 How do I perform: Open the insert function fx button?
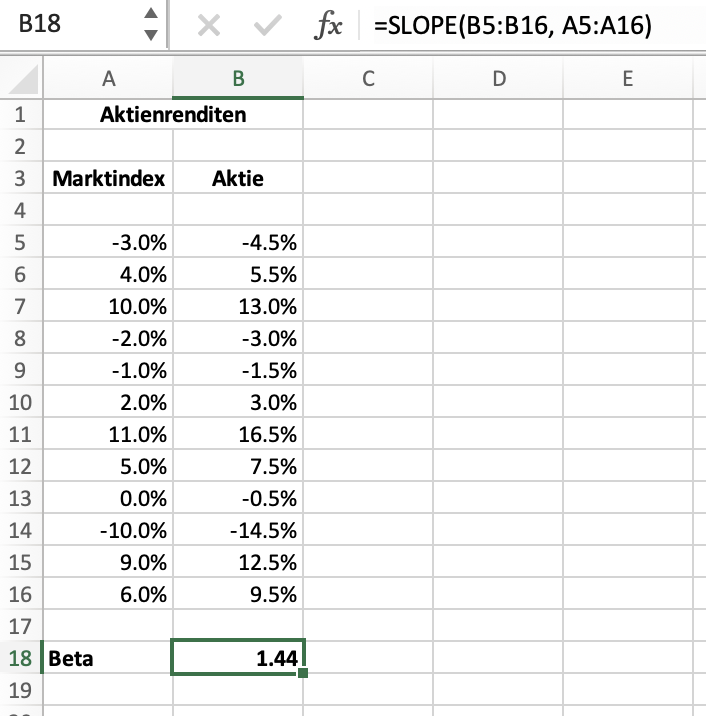[328, 27]
